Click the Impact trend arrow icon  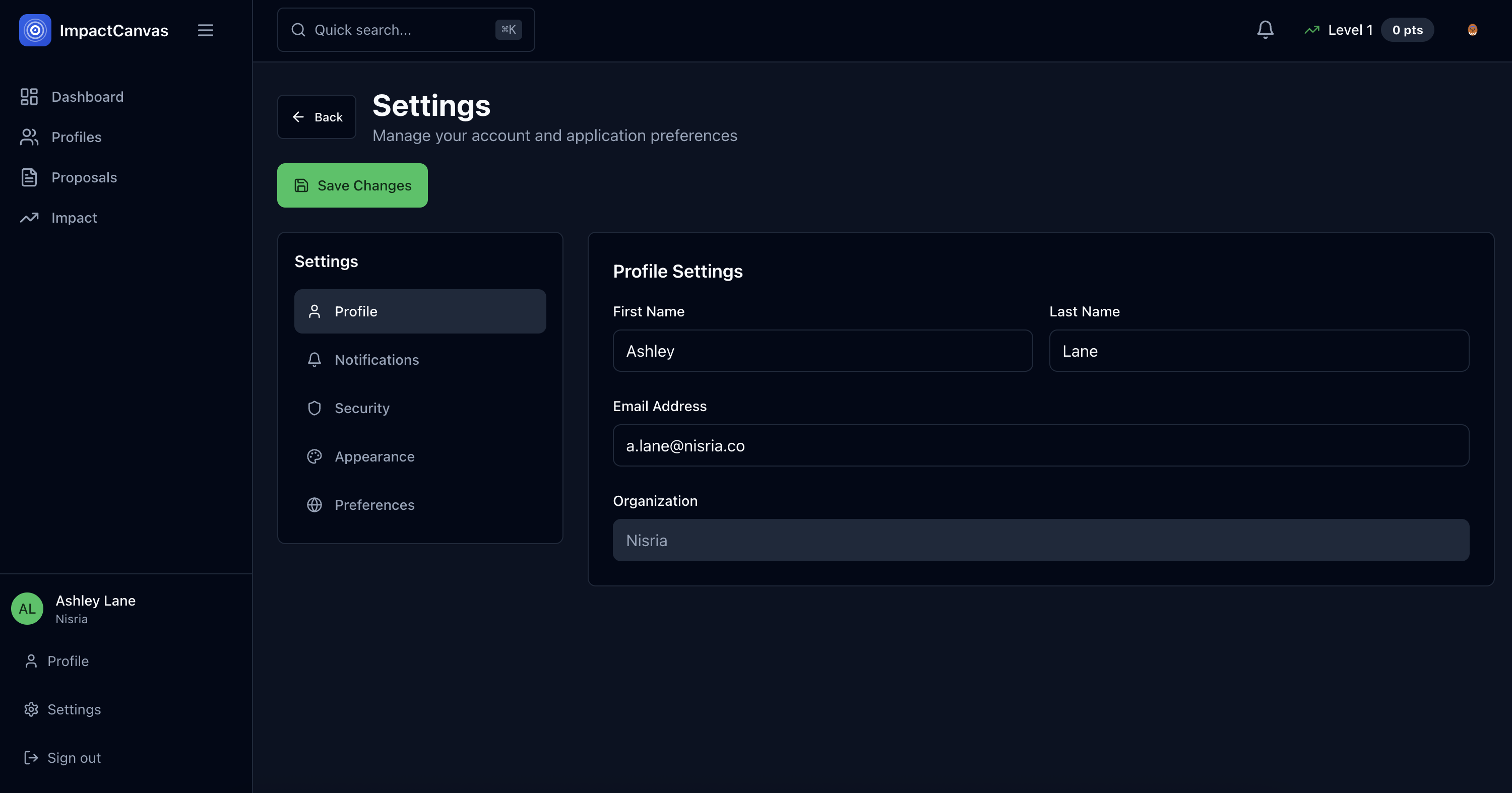29,218
